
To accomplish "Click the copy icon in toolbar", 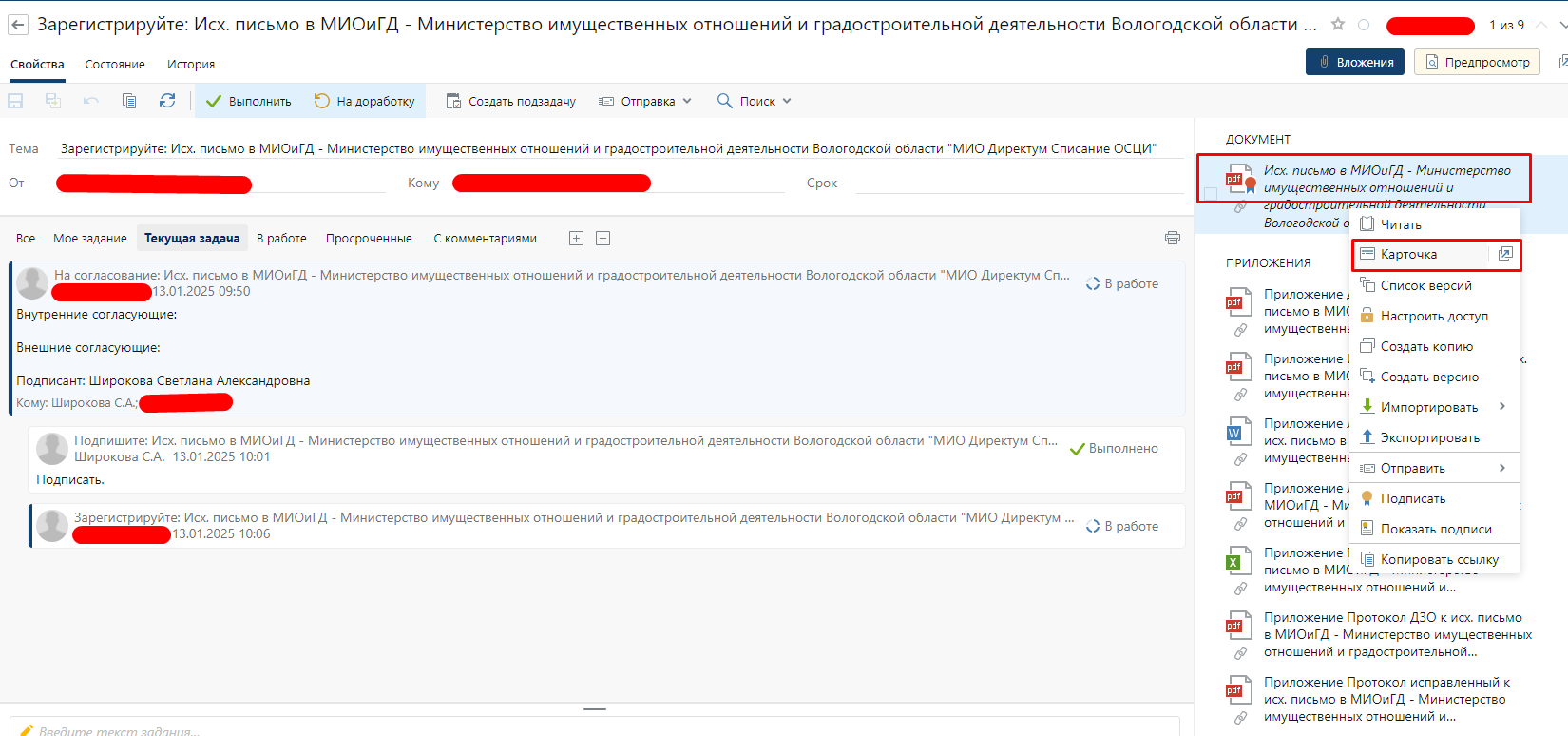I will pyautogui.click(x=129, y=101).
